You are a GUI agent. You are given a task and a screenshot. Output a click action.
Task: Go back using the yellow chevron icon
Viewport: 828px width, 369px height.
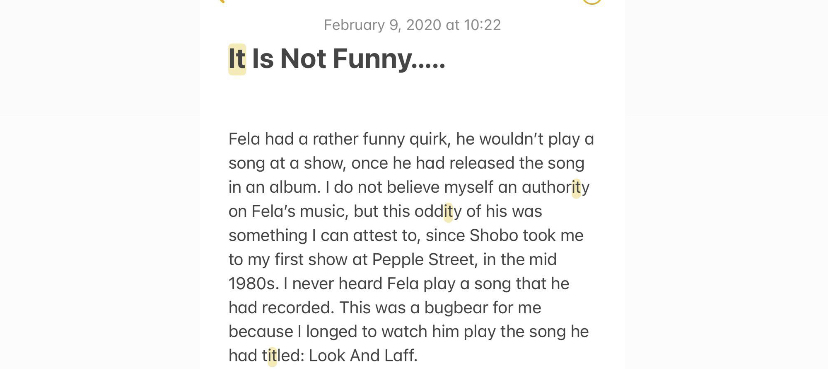point(221,1)
